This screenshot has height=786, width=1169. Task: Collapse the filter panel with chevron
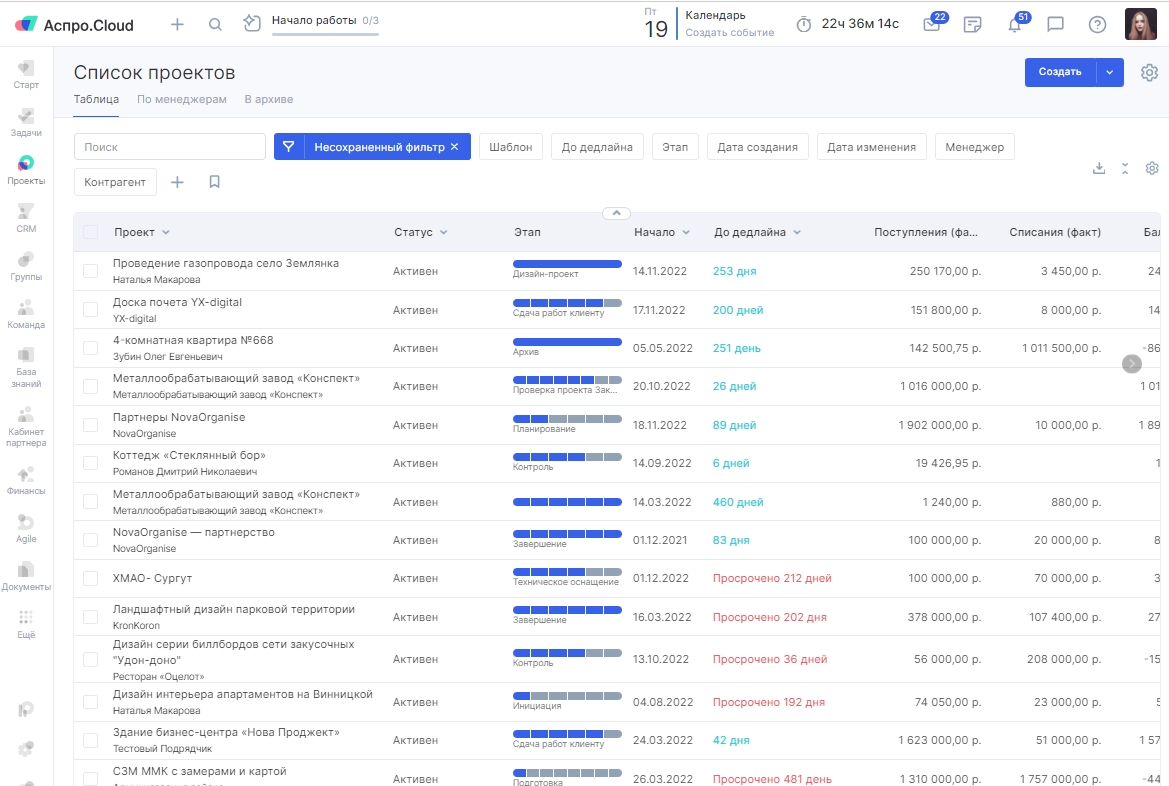(616, 213)
